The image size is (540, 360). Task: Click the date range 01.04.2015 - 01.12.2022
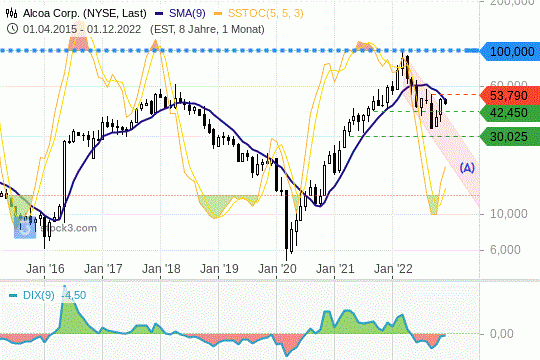coord(82,29)
